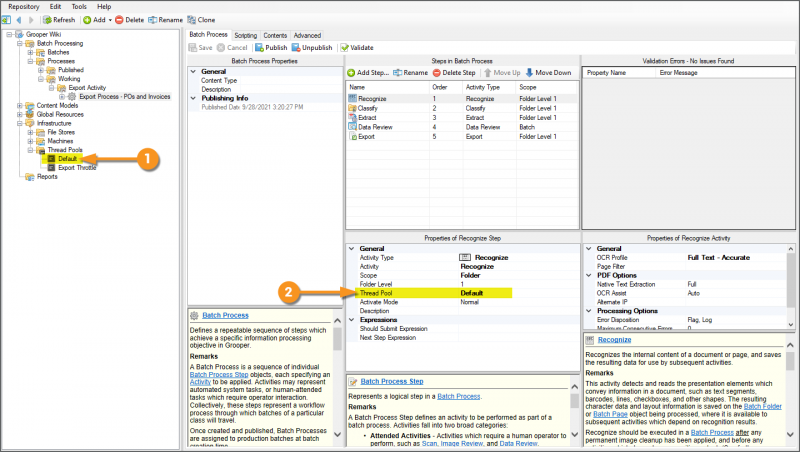Click Rename in Steps toolbar

410,73
